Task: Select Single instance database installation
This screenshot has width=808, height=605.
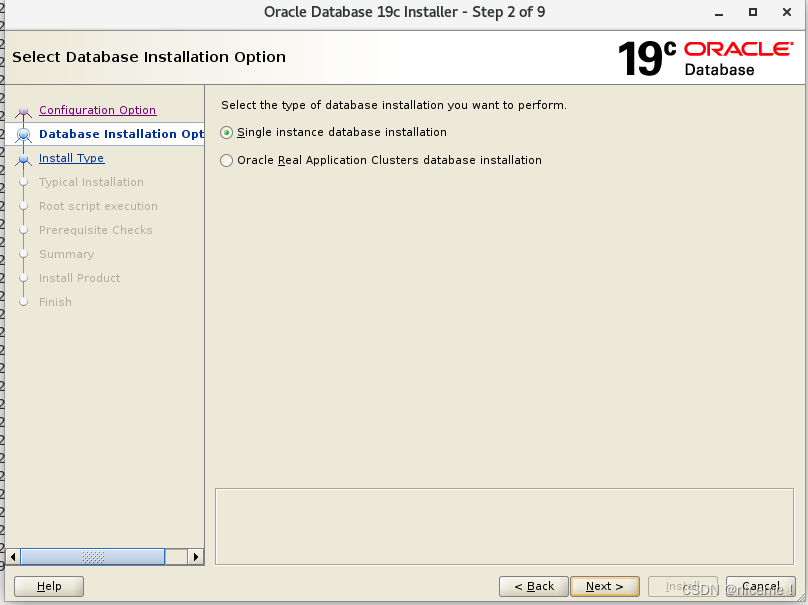Action: tap(227, 132)
